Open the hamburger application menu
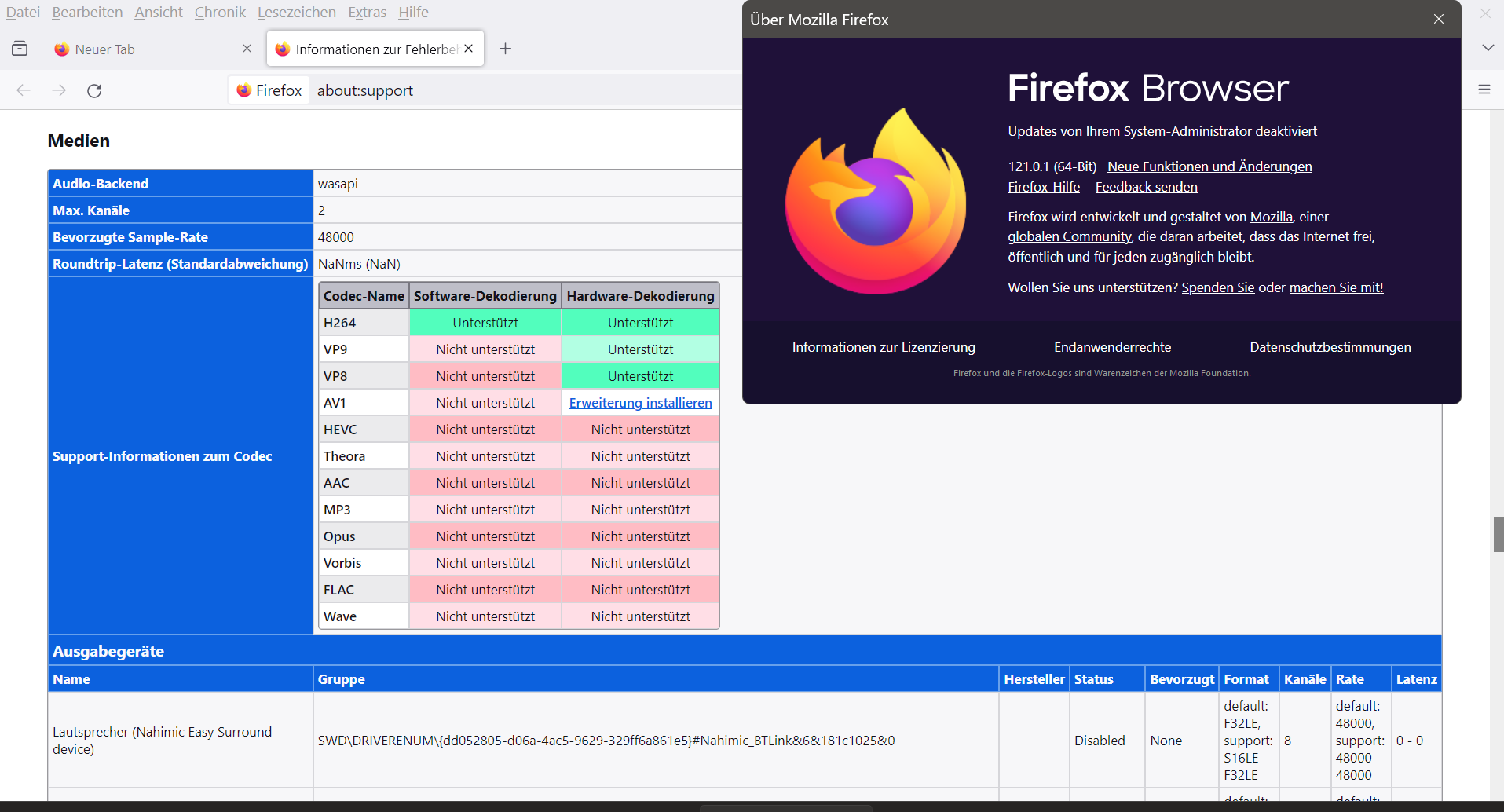 coord(1484,90)
